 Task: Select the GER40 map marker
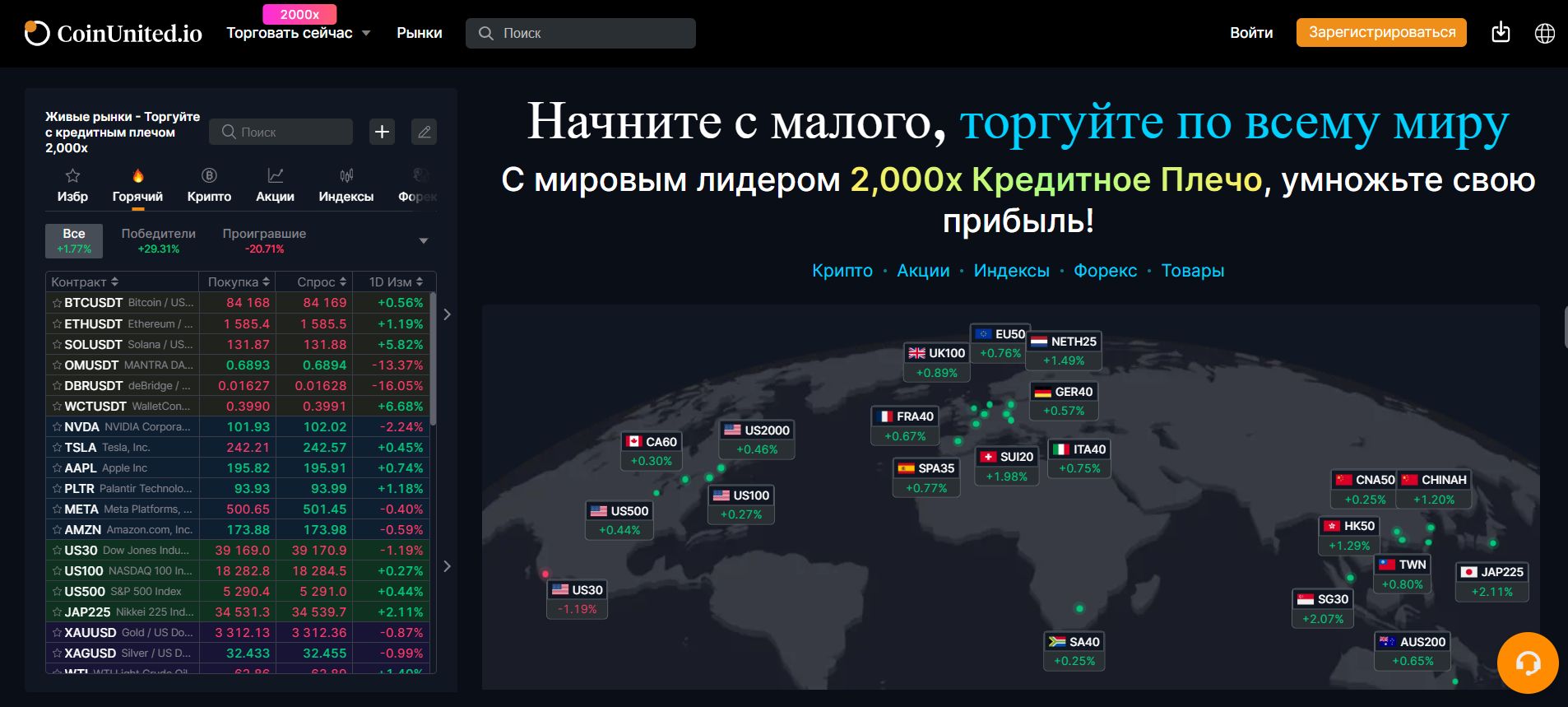[x=1064, y=401]
